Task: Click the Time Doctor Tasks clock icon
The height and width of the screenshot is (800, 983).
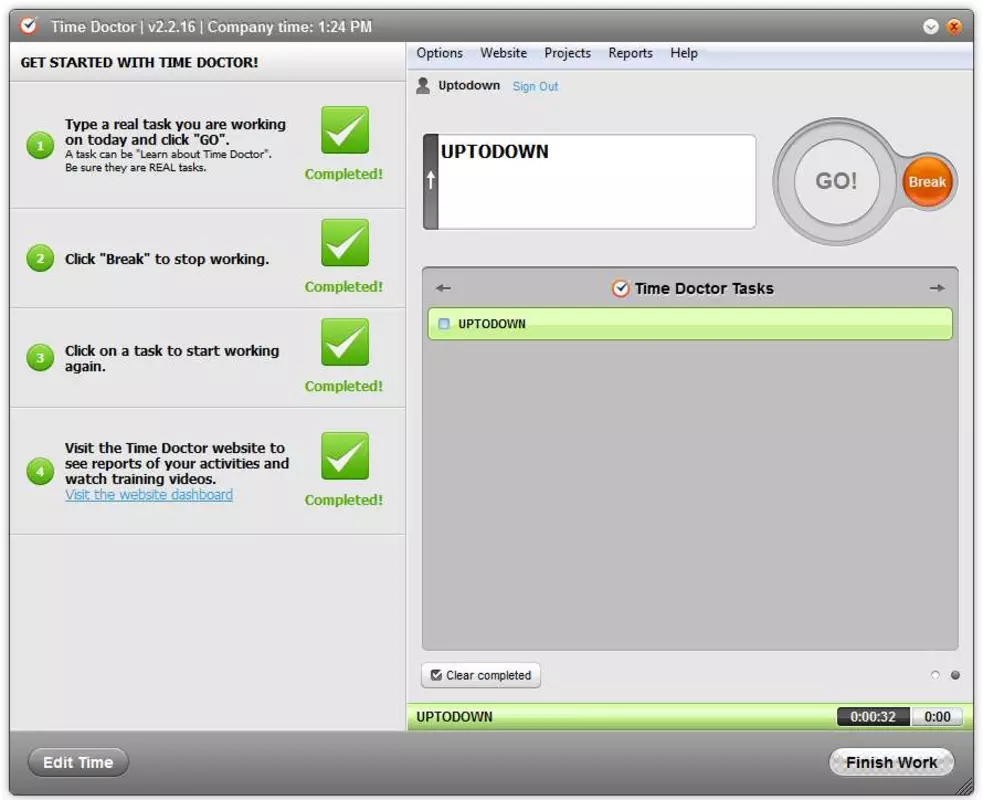Action: point(621,288)
